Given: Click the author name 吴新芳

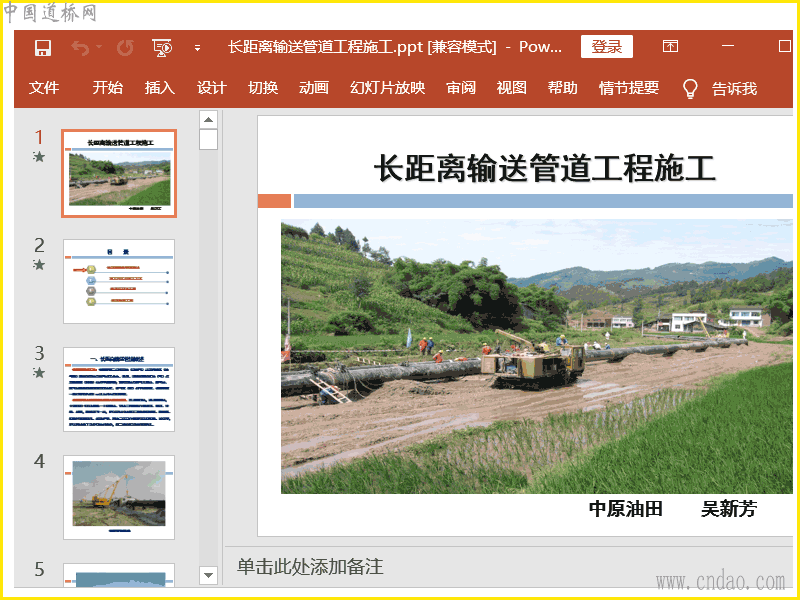Looking at the screenshot, I should tap(729, 509).
